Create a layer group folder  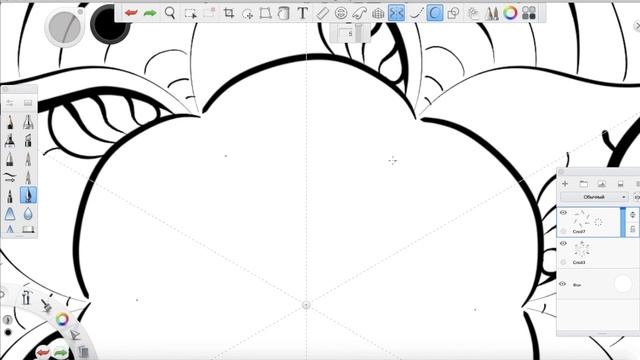(x=584, y=184)
